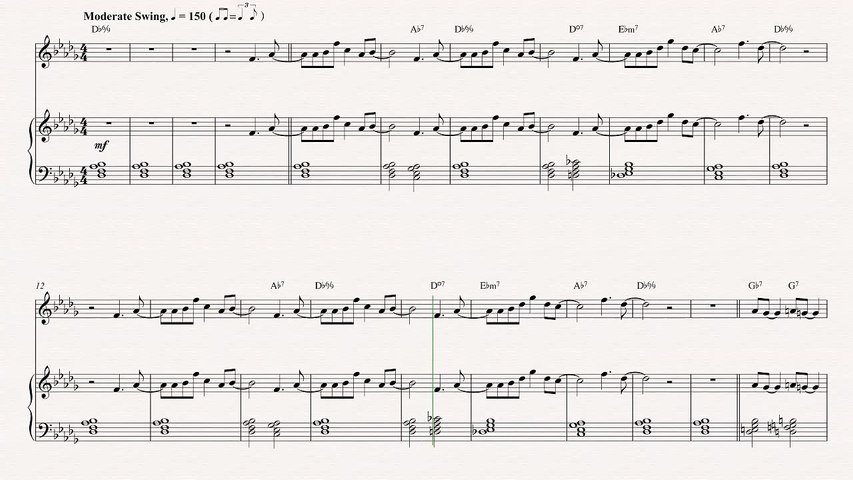This screenshot has width=853, height=480.
Task: Select the bass clef in first system
Action: tap(42, 171)
